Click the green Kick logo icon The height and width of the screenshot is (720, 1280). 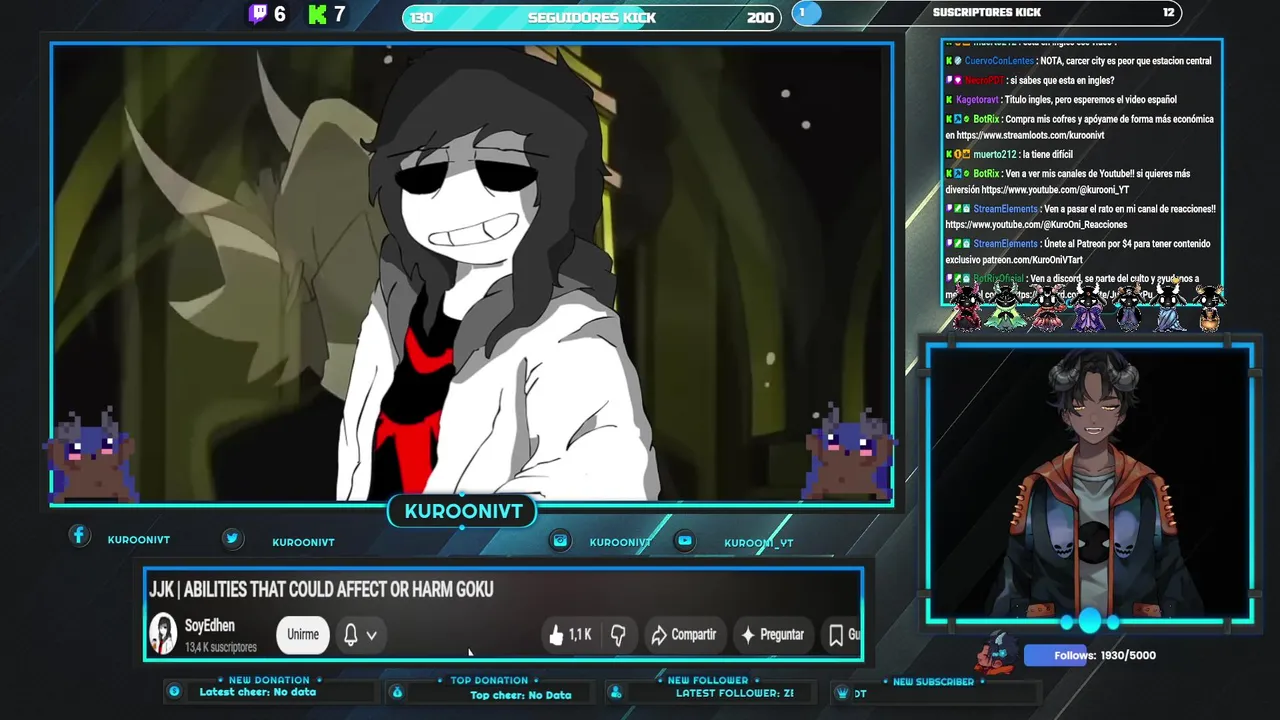318,14
